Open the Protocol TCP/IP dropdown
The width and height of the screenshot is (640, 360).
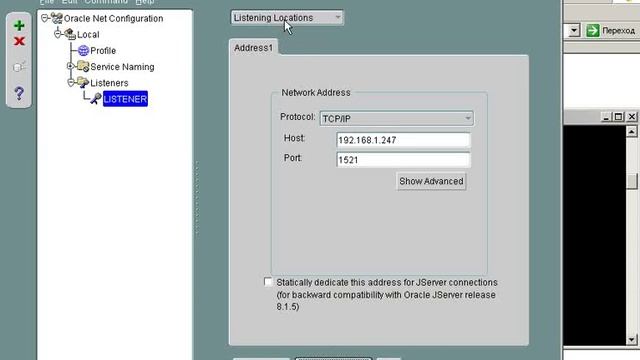click(396, 118)
